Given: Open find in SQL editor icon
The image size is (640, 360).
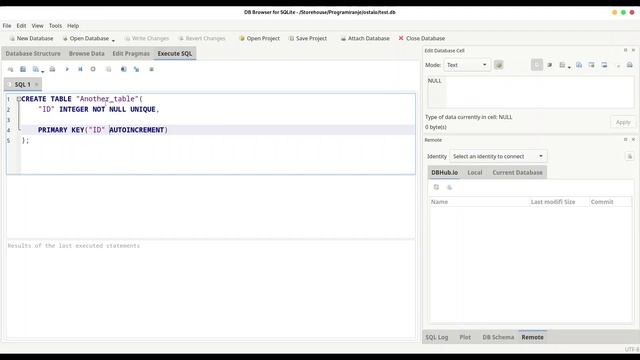Looking at the screenshot, I should tap(123, 69).
